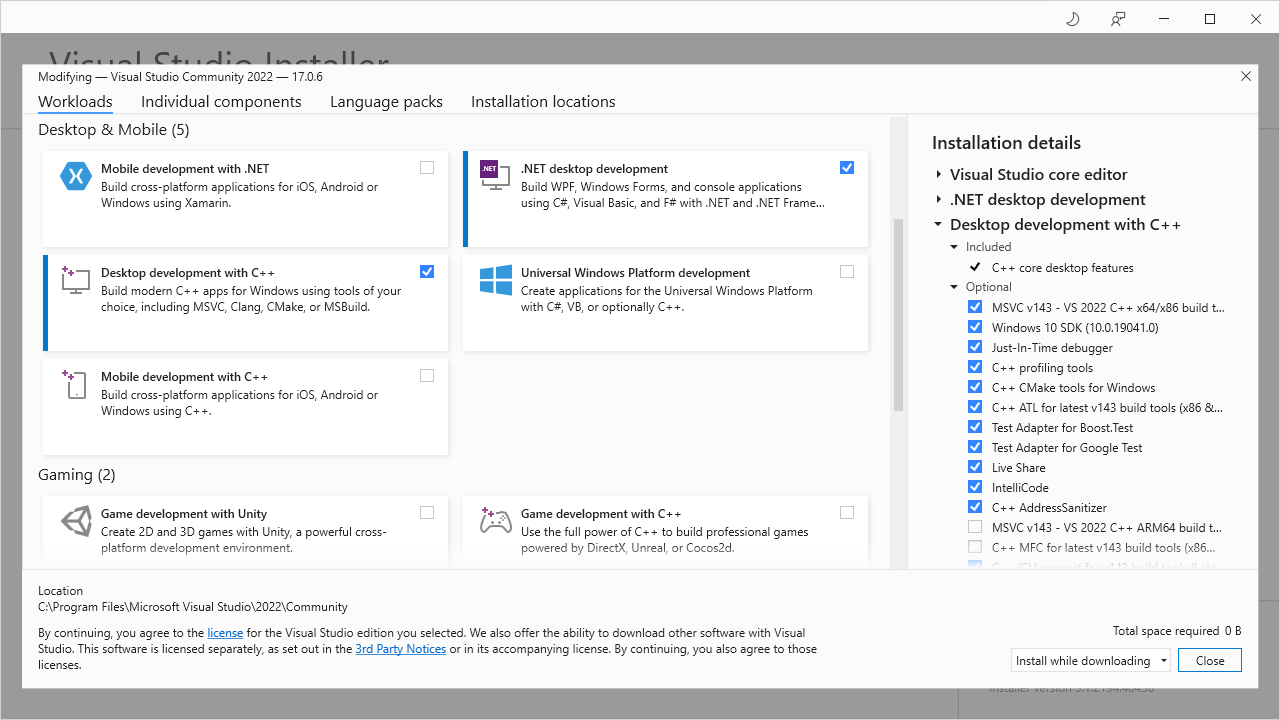Click the Universal Windows Platform logo icon
Image resolution: width=1280 pixels, height=720 pixels.
(x=496, y=280)
